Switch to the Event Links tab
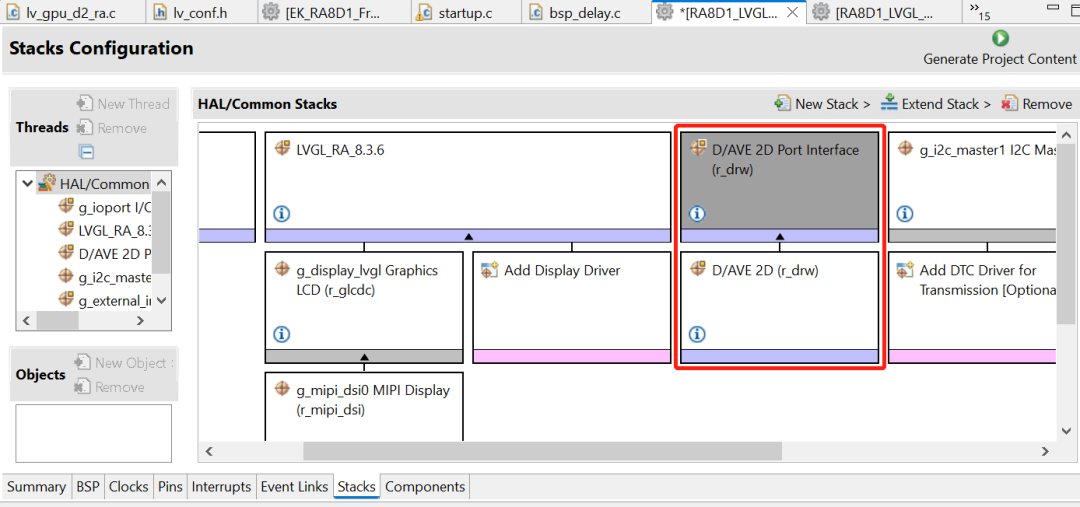1080x507 pixels. [x=294, y=487]
